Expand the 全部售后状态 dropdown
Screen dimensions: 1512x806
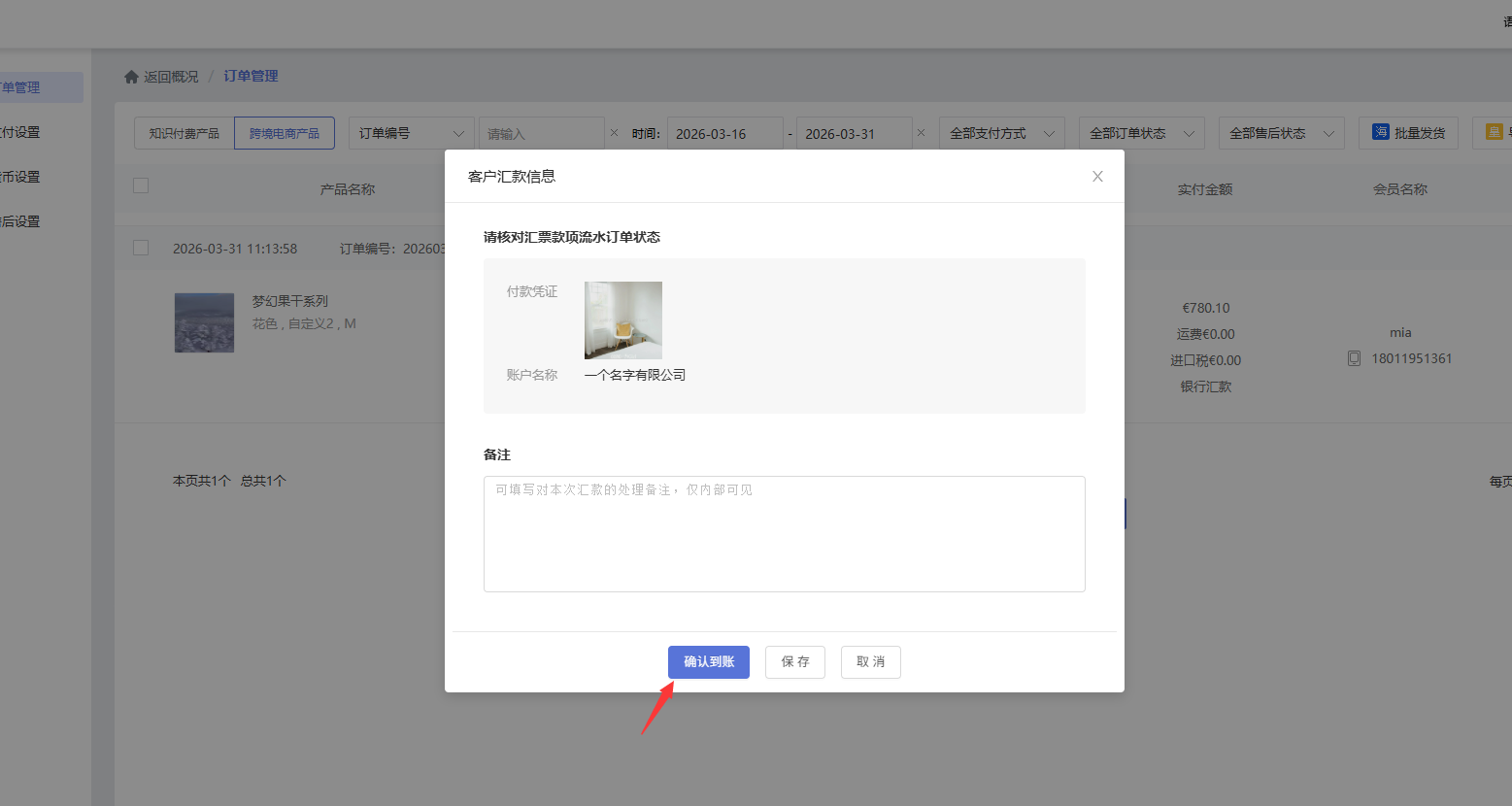pos(1281,133)
